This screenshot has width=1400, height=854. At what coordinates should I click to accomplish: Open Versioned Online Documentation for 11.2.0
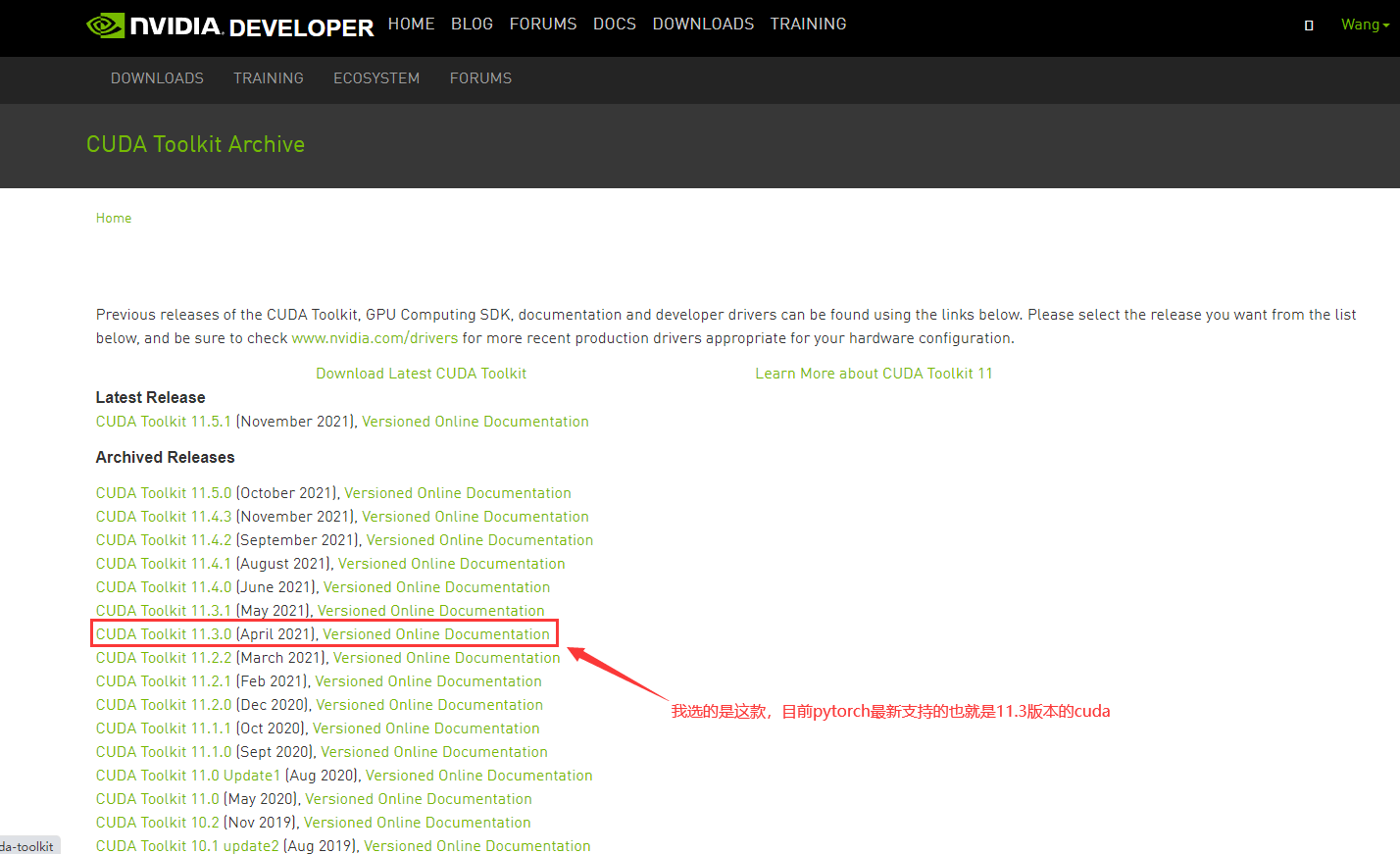coord(429,705)
